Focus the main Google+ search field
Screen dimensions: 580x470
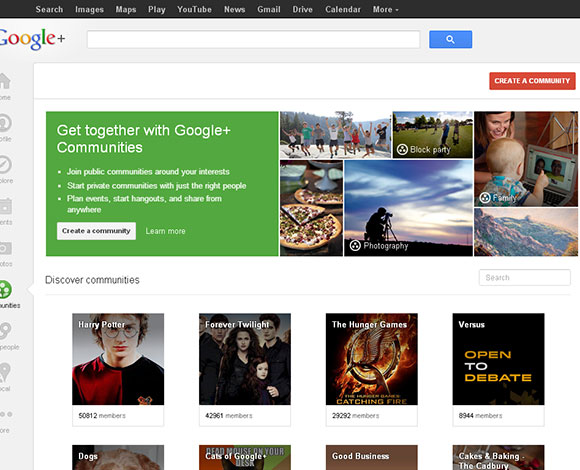[x=253, y=39]
